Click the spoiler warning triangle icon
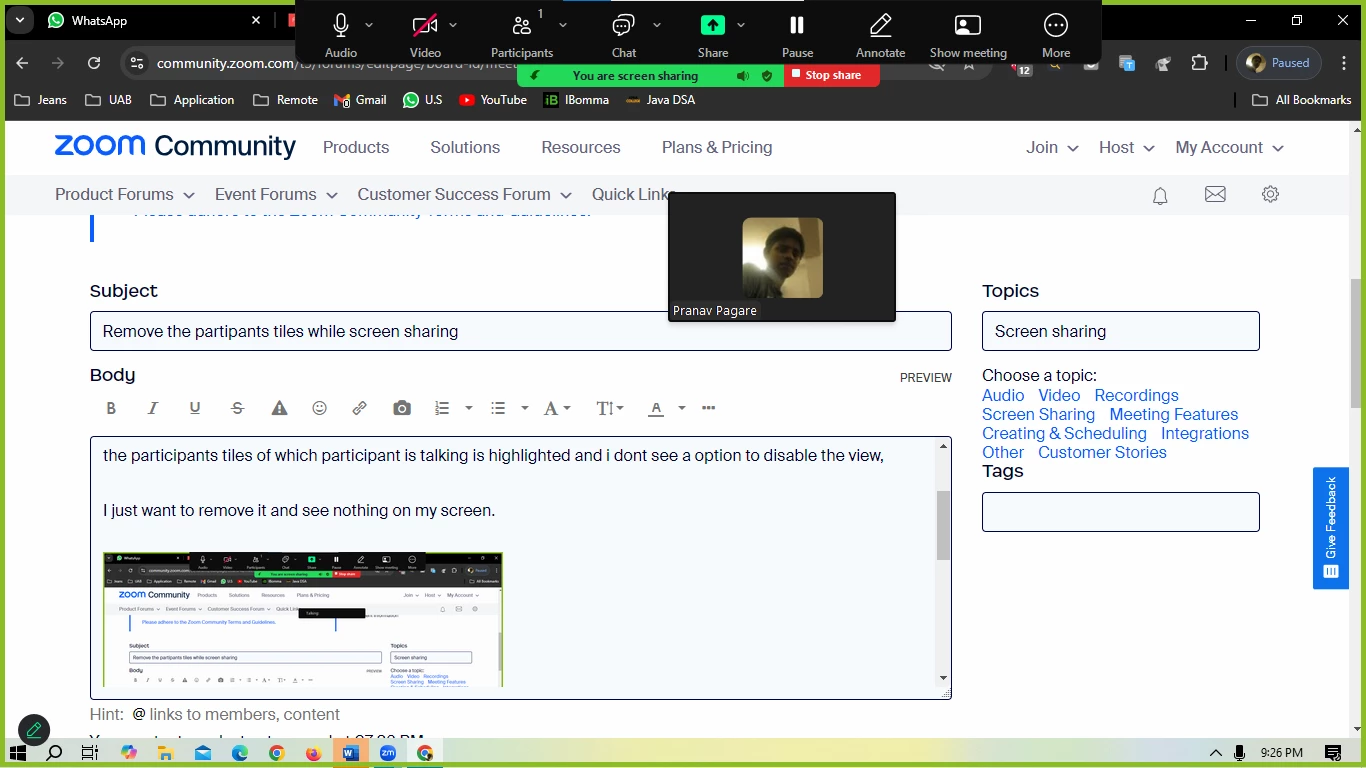 pyautogui.click(x=279, y=408)
